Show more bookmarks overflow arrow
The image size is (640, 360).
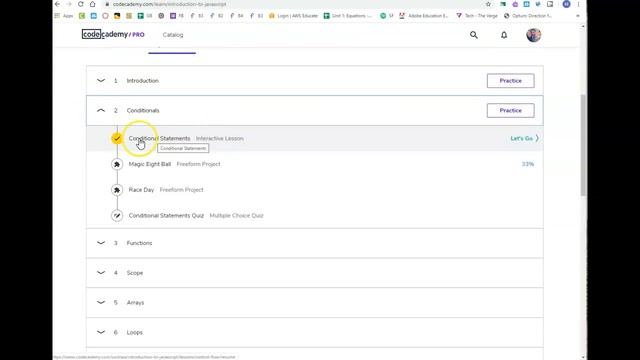[x=578, y=16]
